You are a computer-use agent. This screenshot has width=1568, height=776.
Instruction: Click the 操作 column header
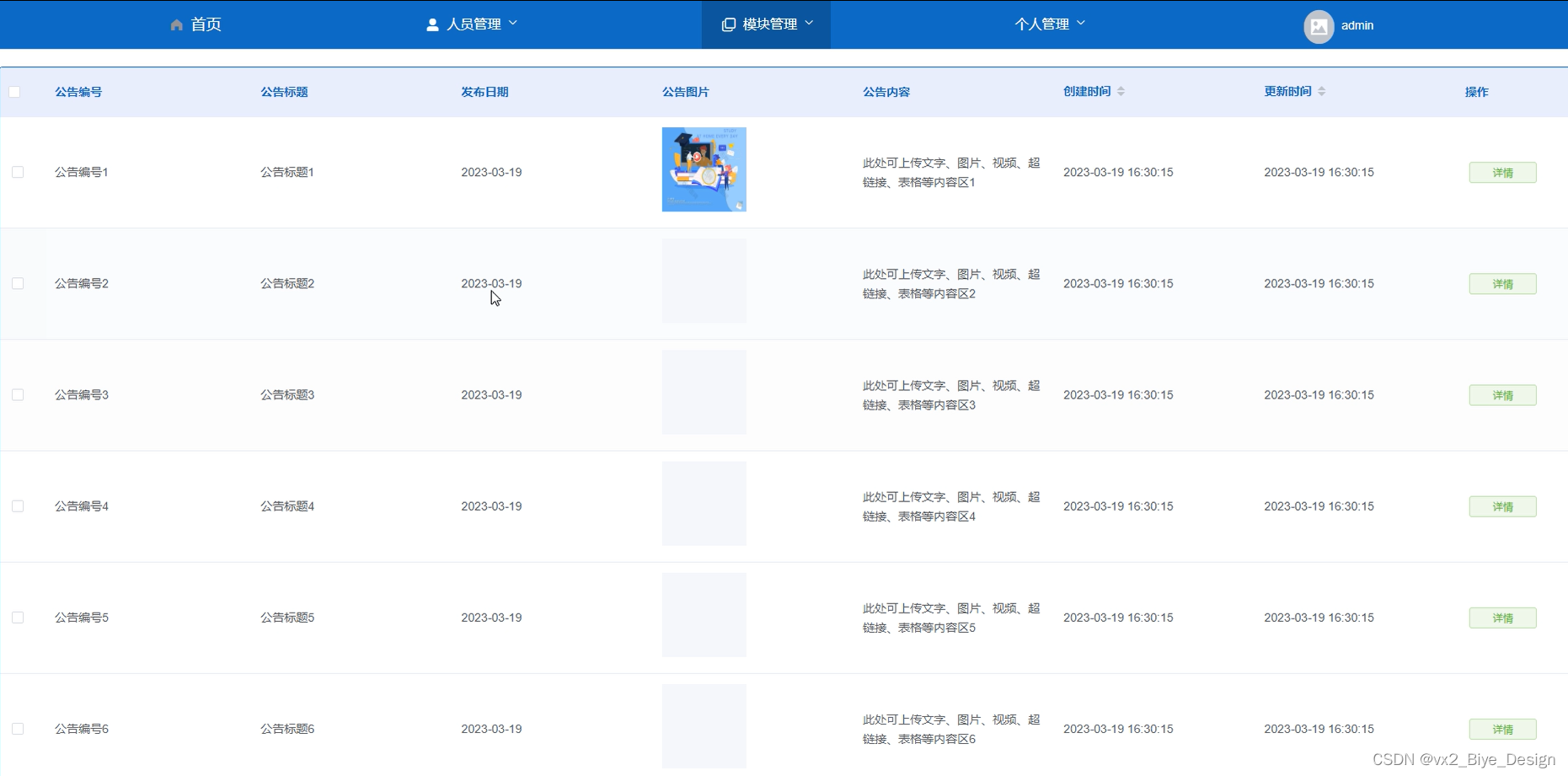pyautogui.click(x=1476, y=92)
